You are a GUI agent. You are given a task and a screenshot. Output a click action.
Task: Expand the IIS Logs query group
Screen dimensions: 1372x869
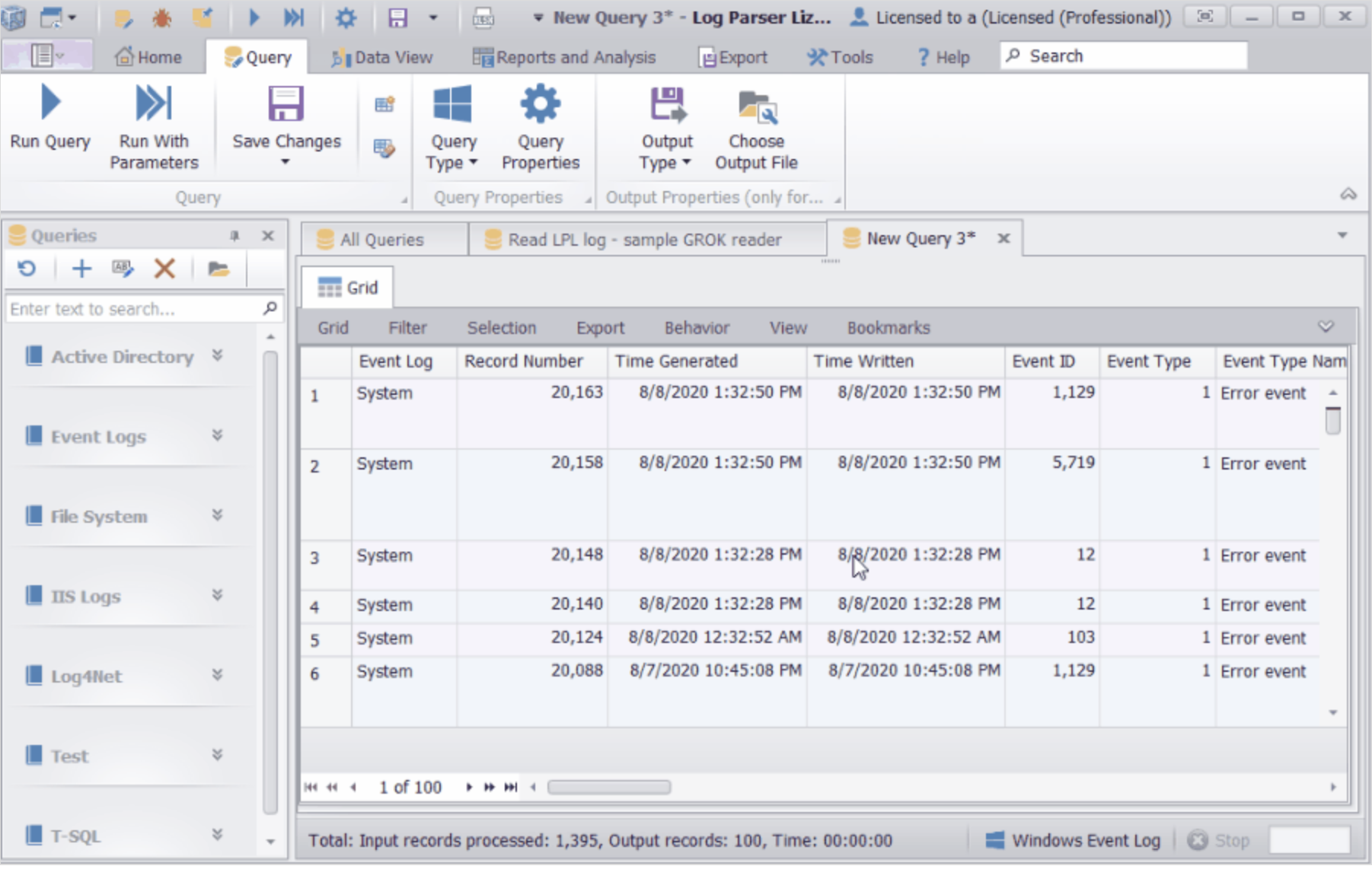click(x=217, y=596)
